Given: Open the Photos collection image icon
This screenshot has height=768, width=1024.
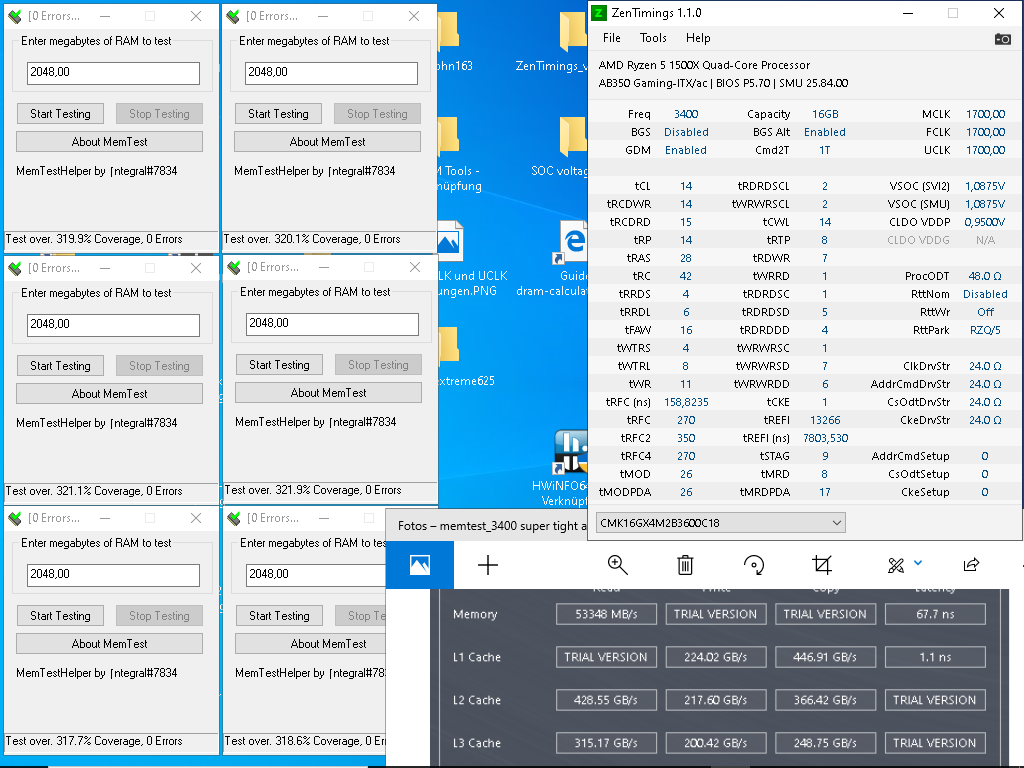Looking at the screenshot, I should 420,565.
